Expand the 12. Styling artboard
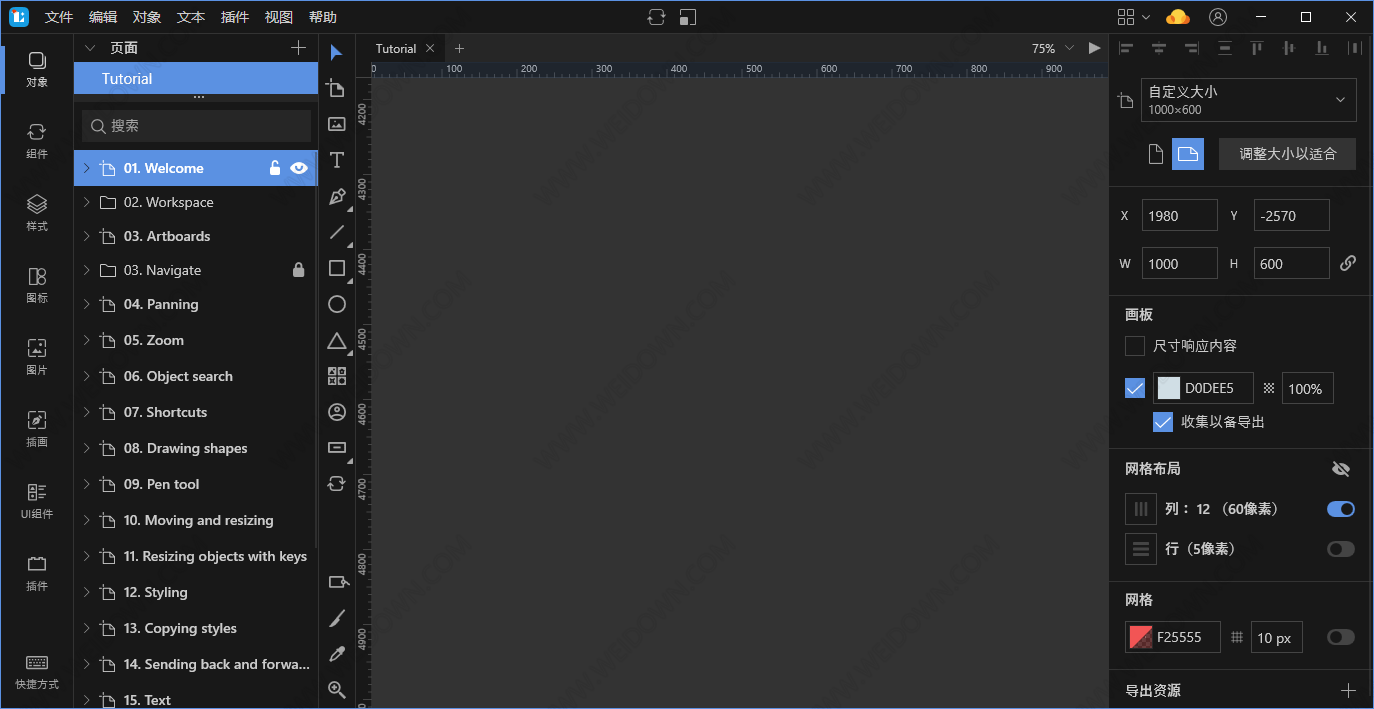 pyautogui.click(x=87, y=592)
